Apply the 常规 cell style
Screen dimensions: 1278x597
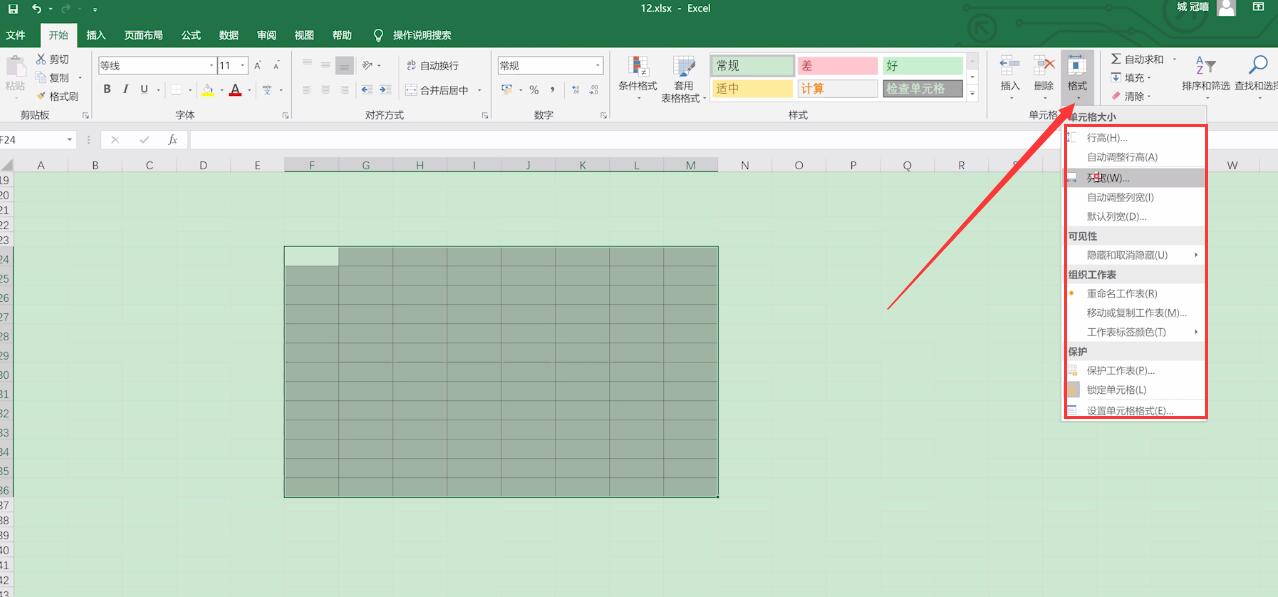pos(752,65)
